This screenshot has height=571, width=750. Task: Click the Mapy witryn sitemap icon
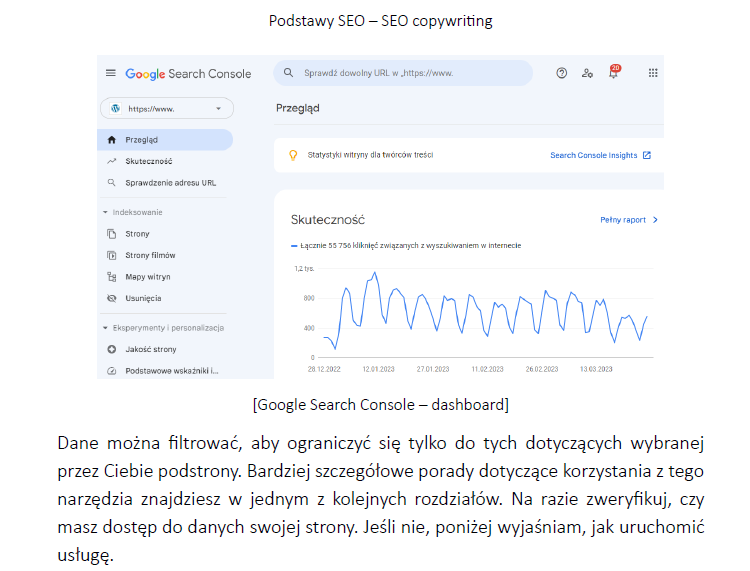[112, 277]
